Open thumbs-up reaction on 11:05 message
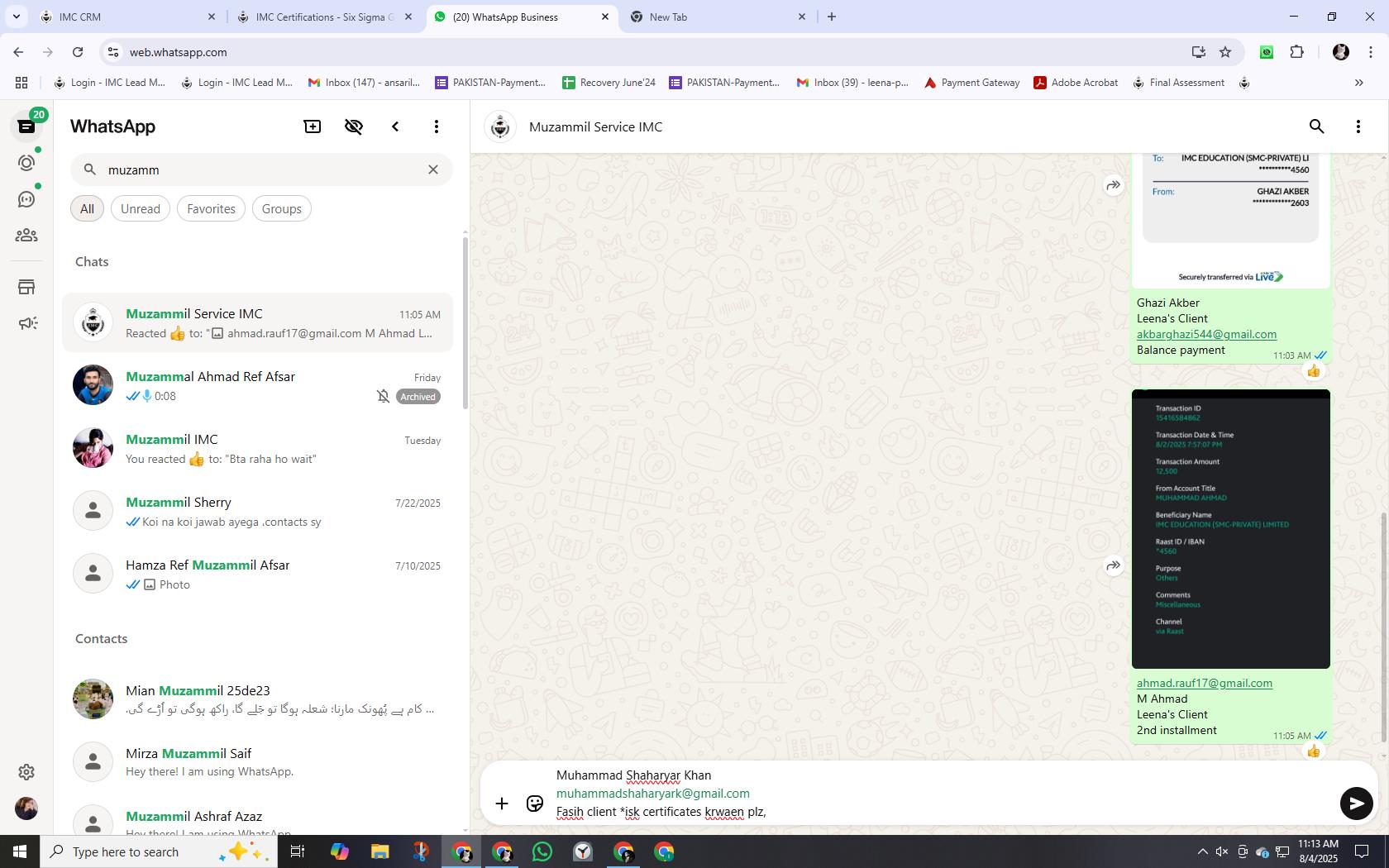This screenshot has width=1389, height=868. click(x=1314, y=751)
